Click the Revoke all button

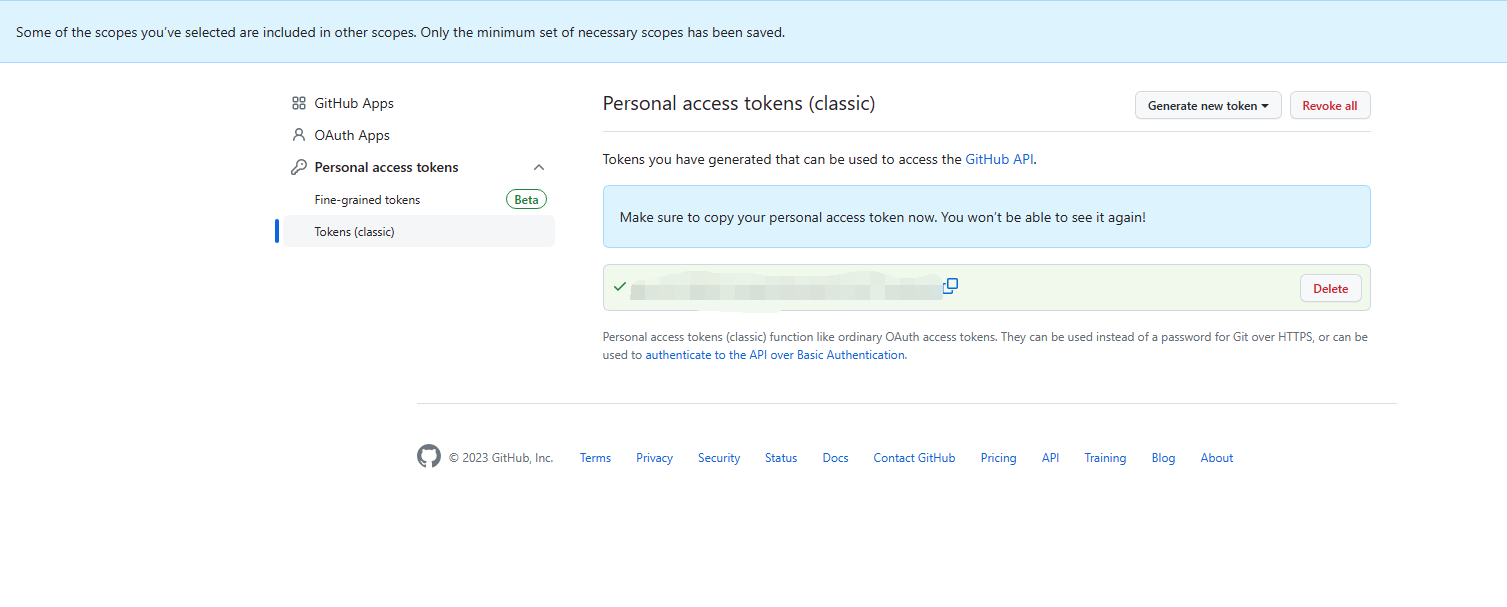pyautogui.click(x=1330, y=105)
